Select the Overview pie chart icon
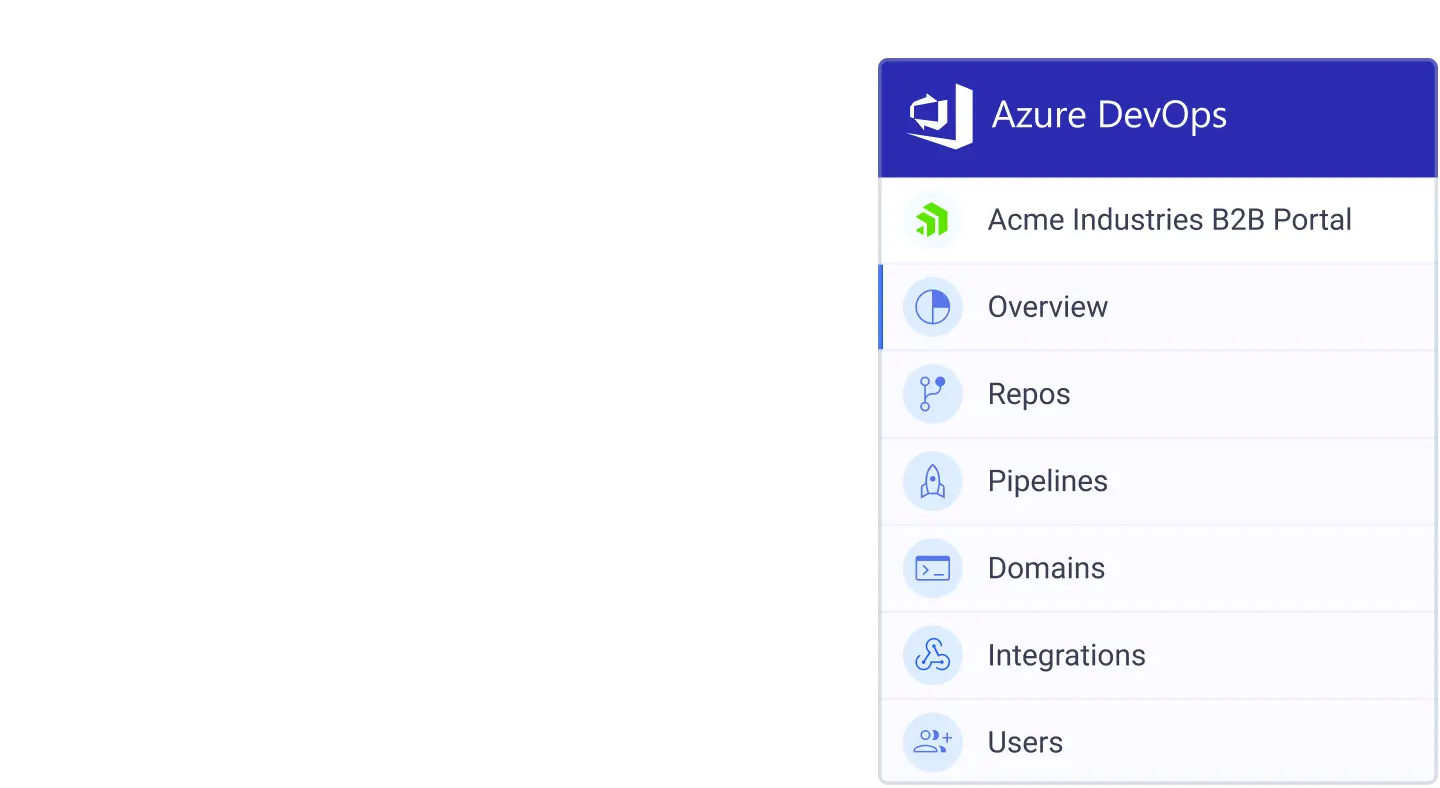1440x788 pixels. tap(932, 307)
